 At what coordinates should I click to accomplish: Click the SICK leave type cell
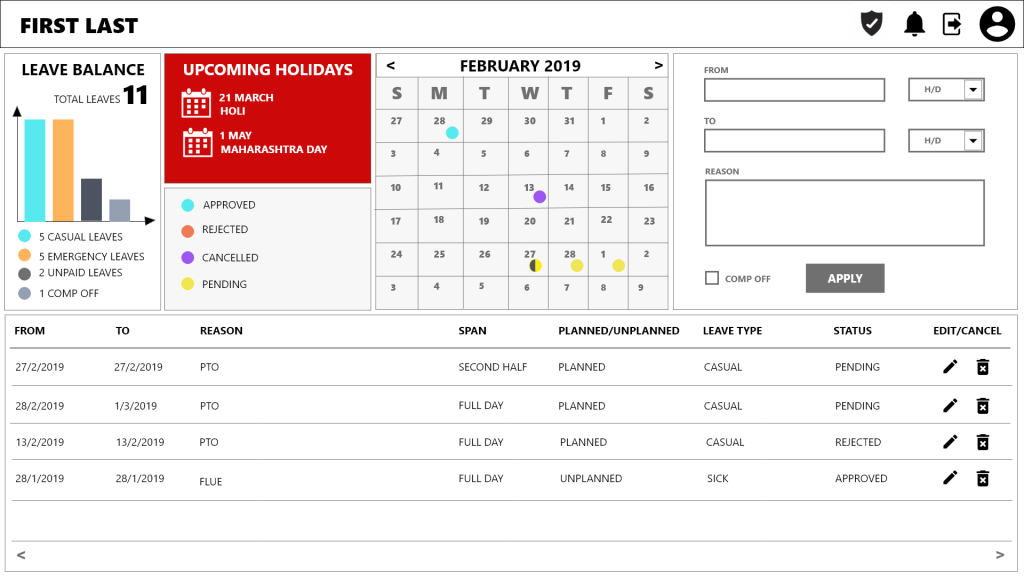pyautogui.click(x=717, y=479)
